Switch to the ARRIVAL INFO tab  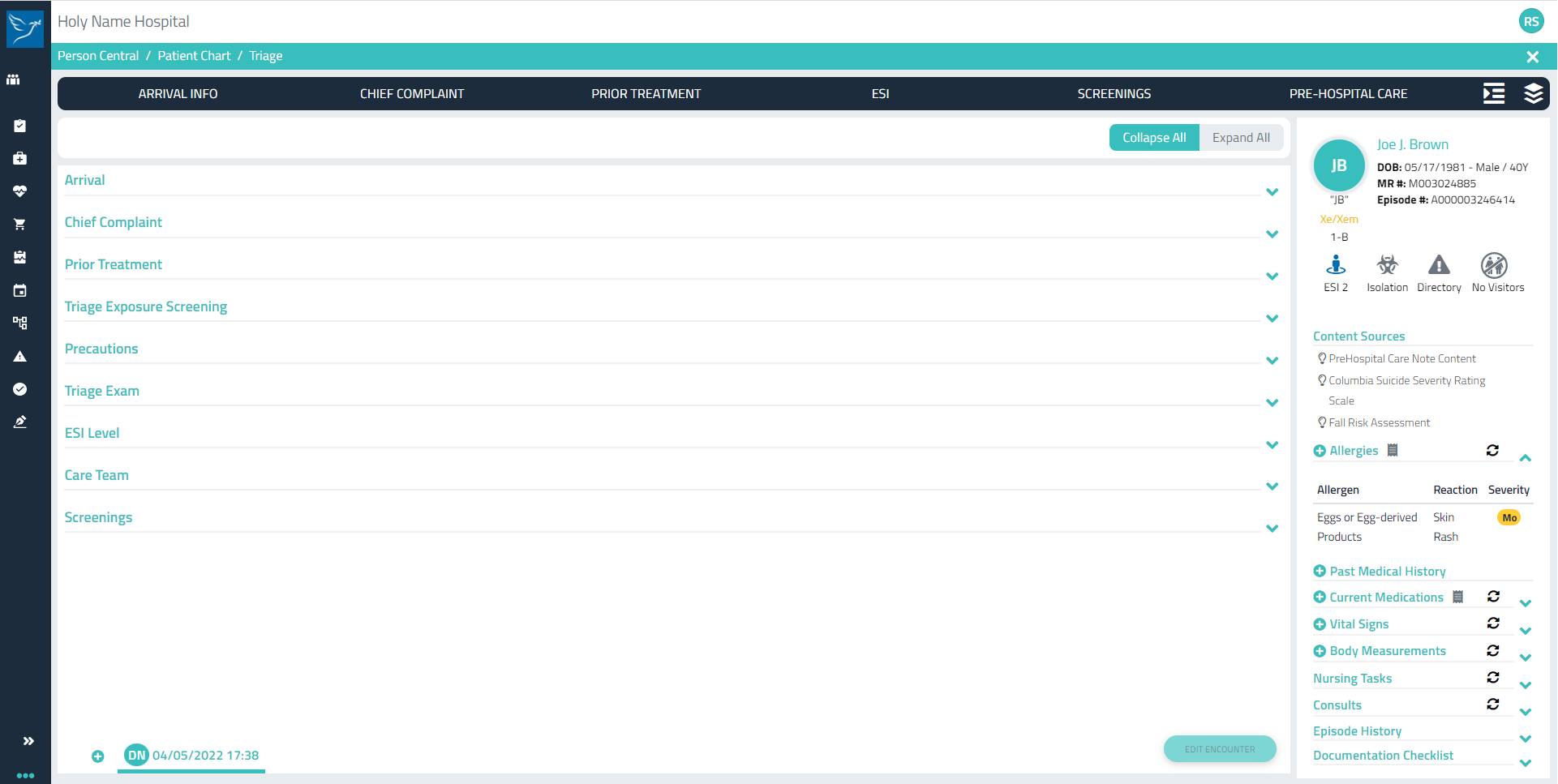pyautogui.click(x=178, y=94)
